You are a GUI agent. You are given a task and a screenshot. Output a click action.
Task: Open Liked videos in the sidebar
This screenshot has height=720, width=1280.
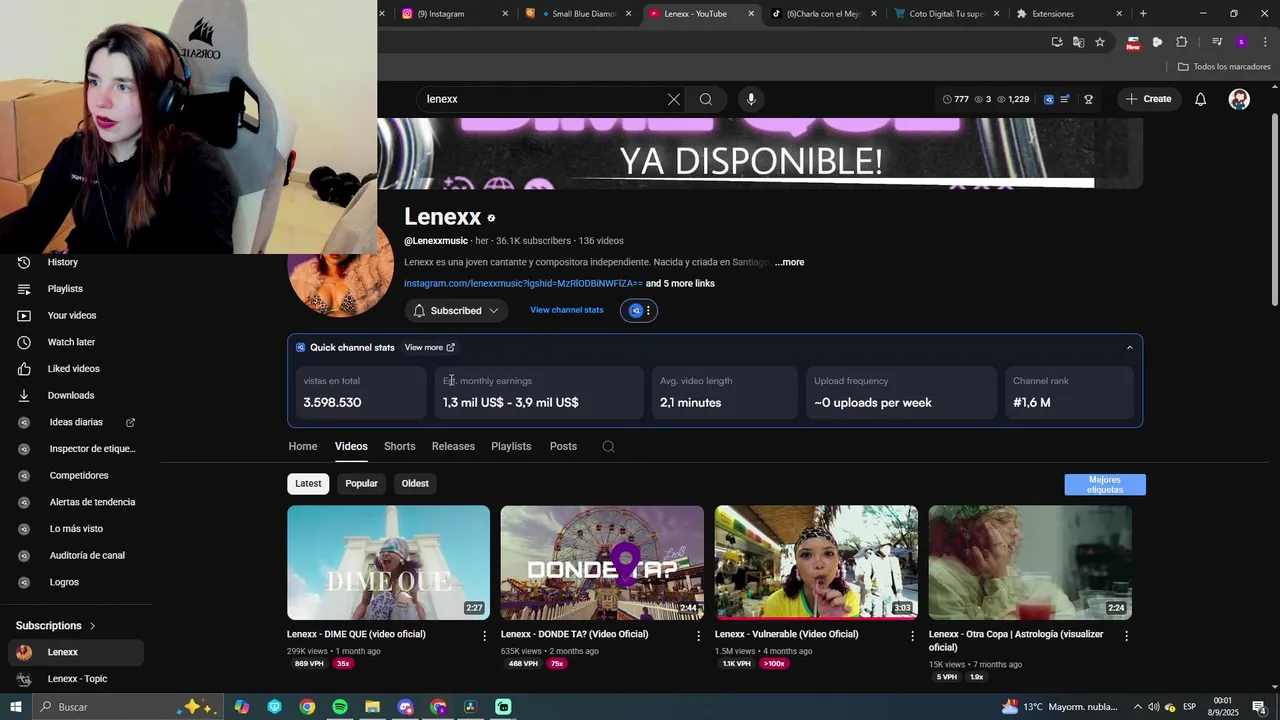[76, 369]
